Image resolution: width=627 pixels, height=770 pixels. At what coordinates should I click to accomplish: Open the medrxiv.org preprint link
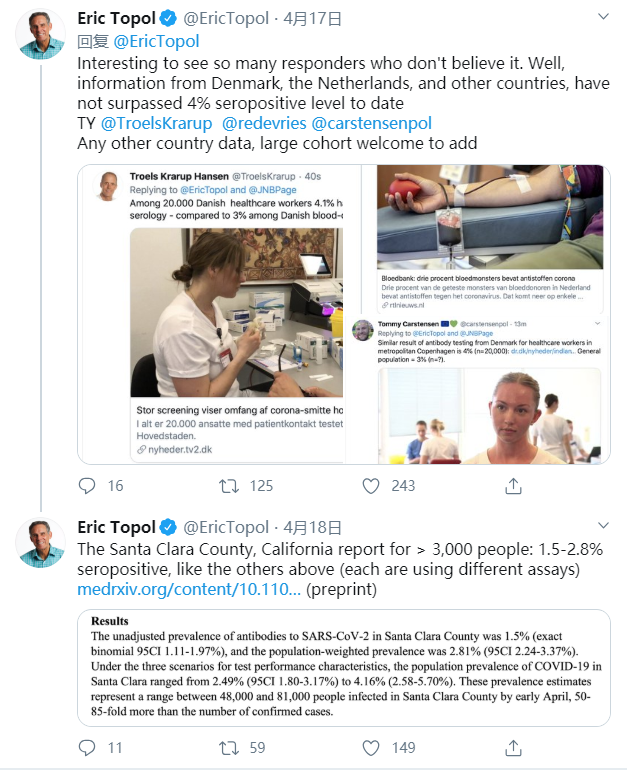(189, 591)
